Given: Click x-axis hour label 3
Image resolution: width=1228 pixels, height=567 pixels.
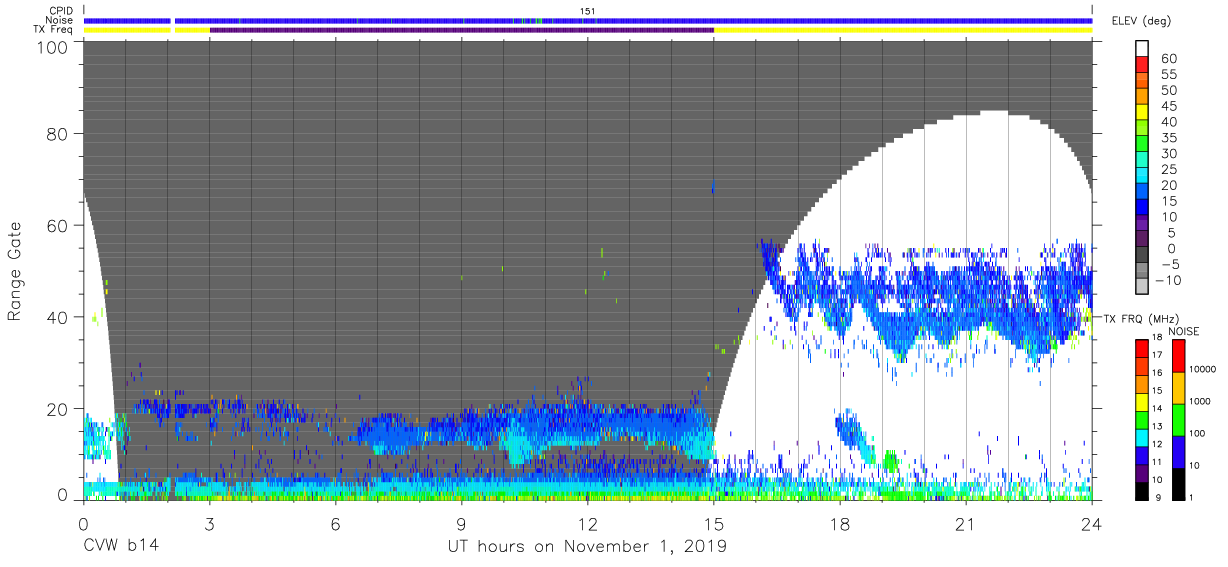Looking at the screenshot, I should 209,523.
